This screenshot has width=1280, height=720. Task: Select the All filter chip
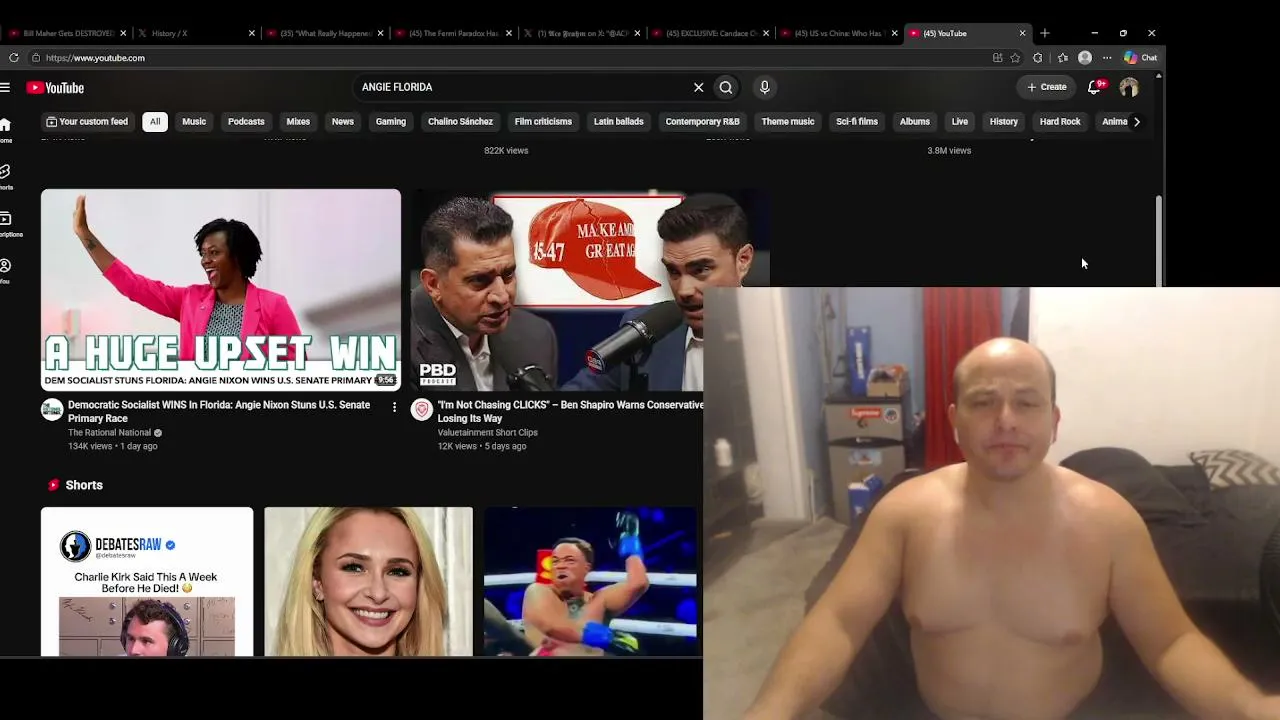click(155, 122)
